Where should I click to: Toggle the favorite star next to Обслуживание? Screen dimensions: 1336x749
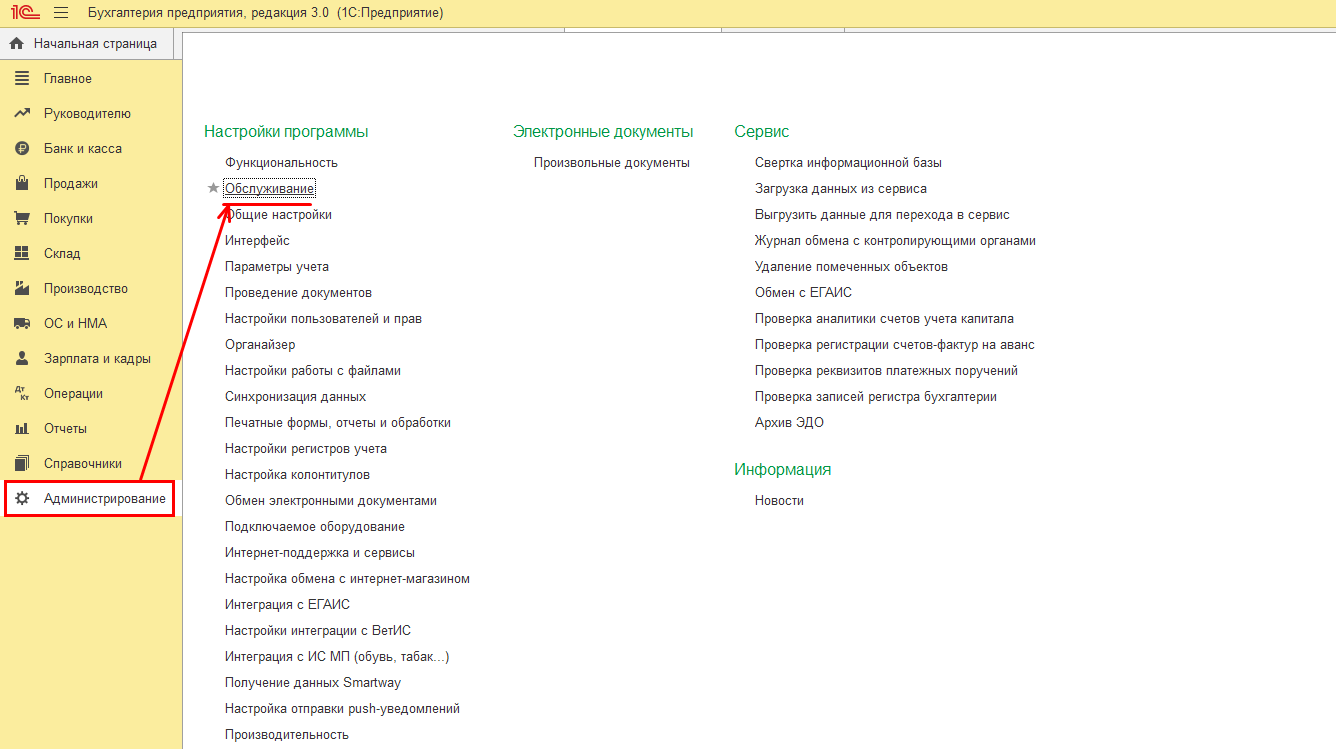pos(212,186)
